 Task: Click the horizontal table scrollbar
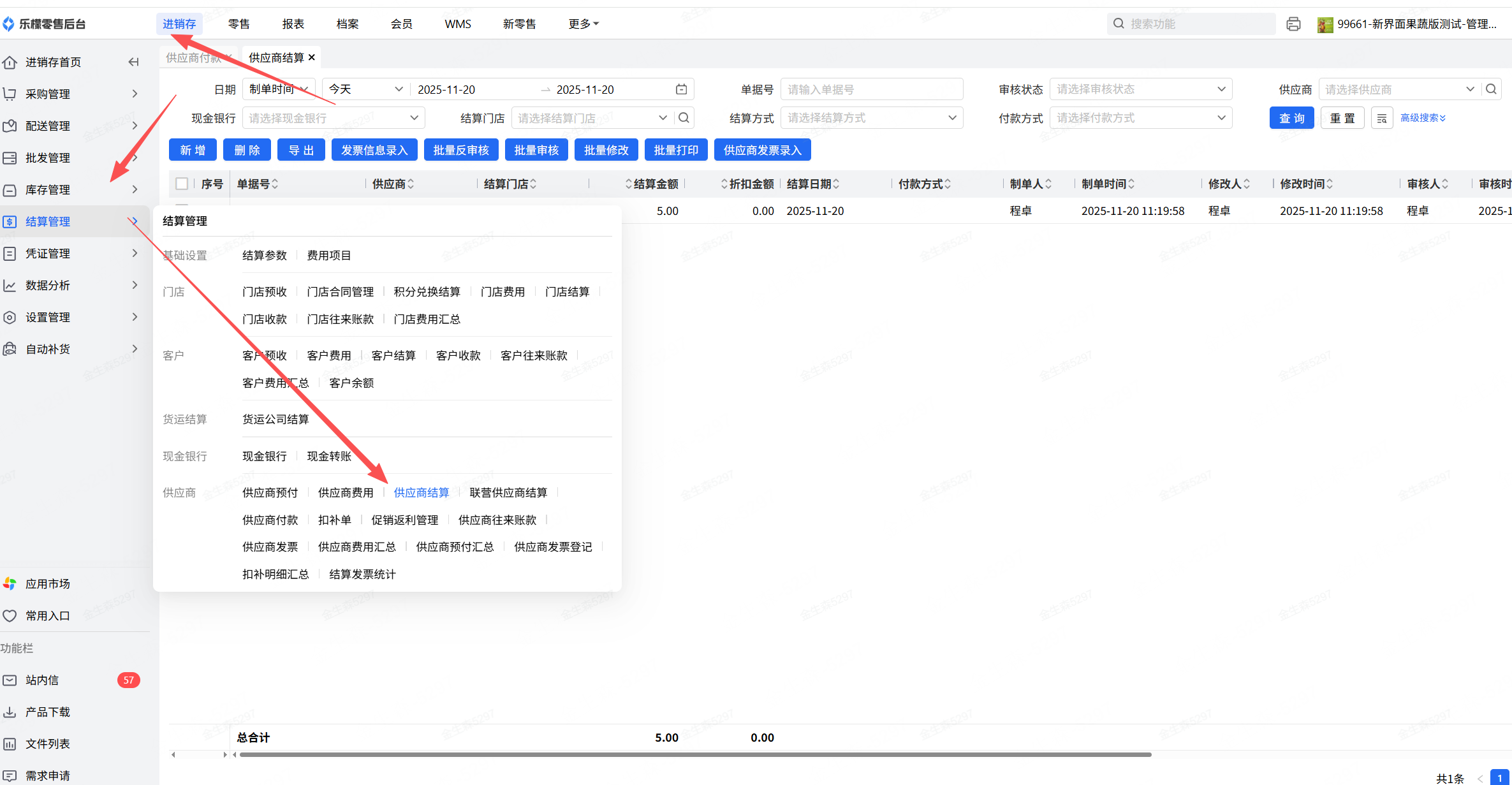click(x=695, y=754)
